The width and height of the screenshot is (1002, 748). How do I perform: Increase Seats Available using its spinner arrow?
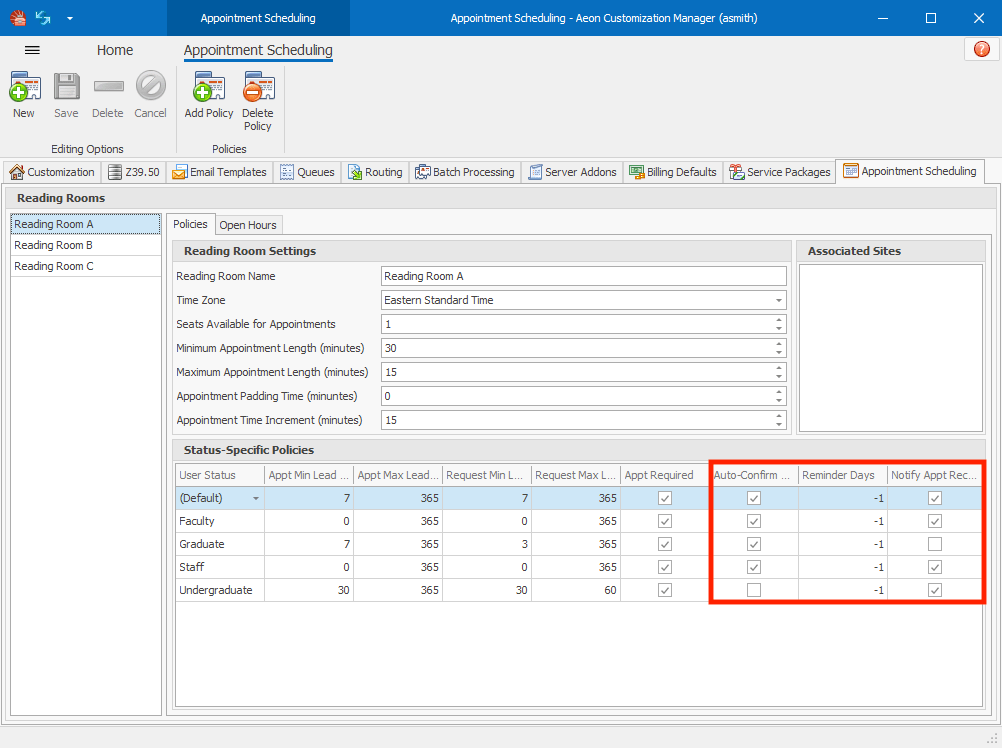click(x=780, y=319)
